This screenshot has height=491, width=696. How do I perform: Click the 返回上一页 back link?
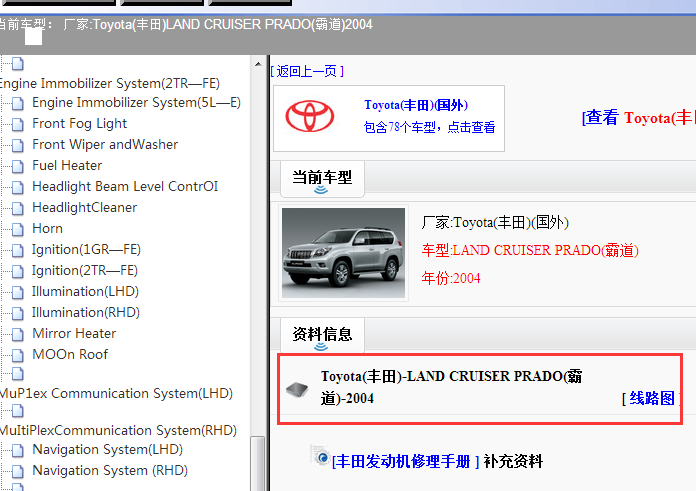pos(307,71)
